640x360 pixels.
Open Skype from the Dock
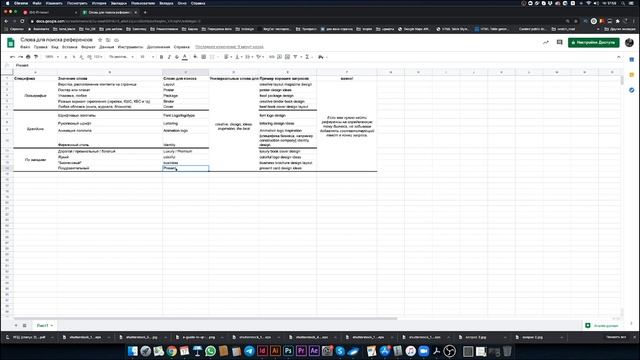[340, 351]
